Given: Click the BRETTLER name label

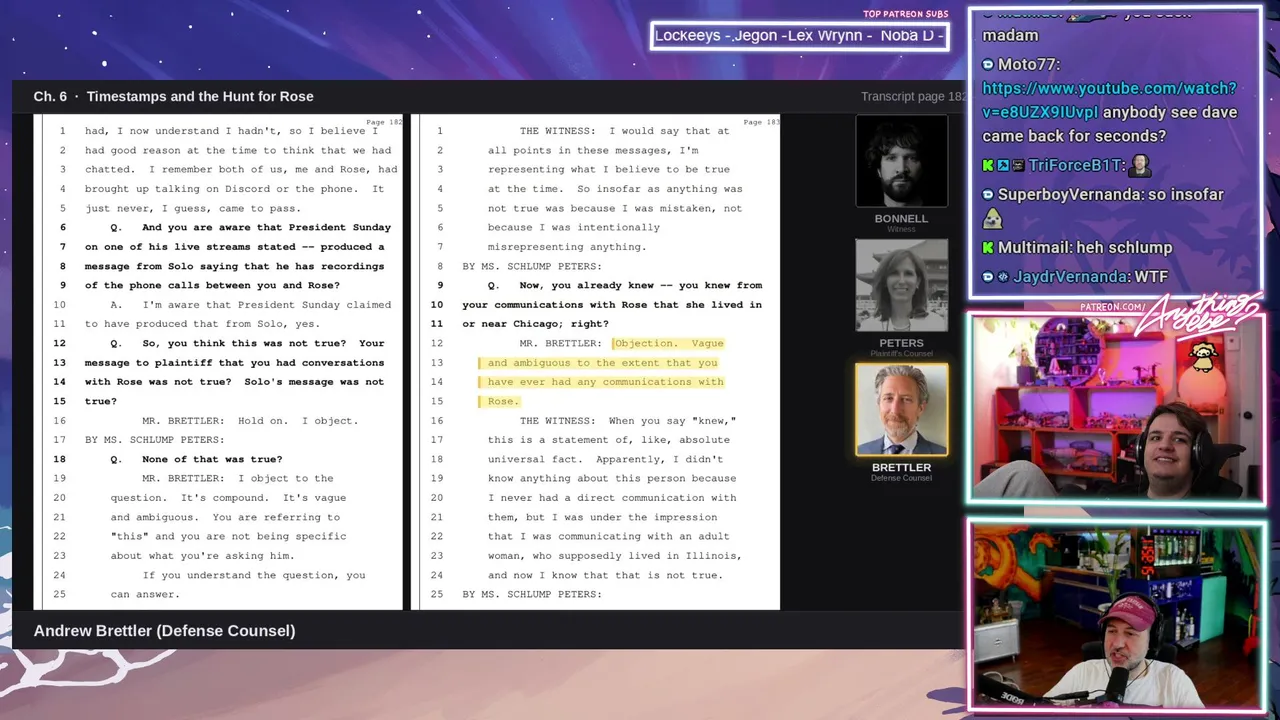Looking at the screenshot, I should pyautogui.click(x=901, y=467).
